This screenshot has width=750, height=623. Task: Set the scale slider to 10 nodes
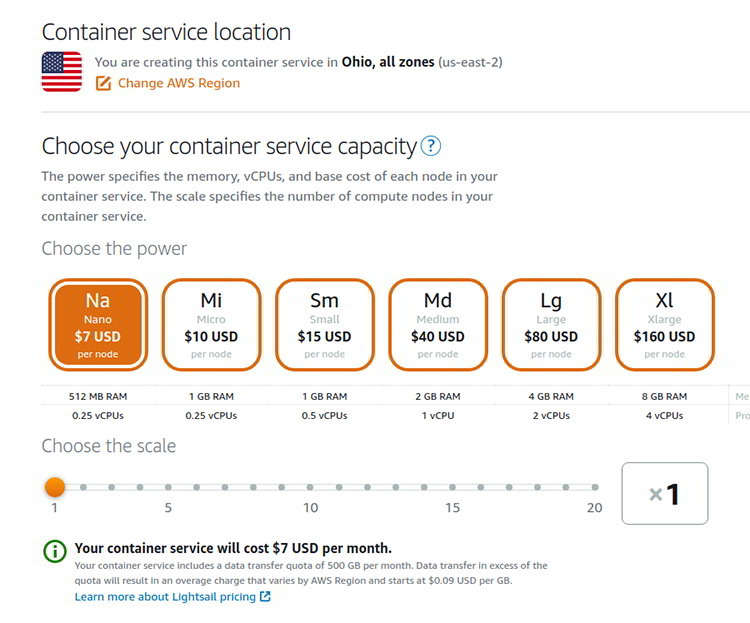tap(311, 488)
